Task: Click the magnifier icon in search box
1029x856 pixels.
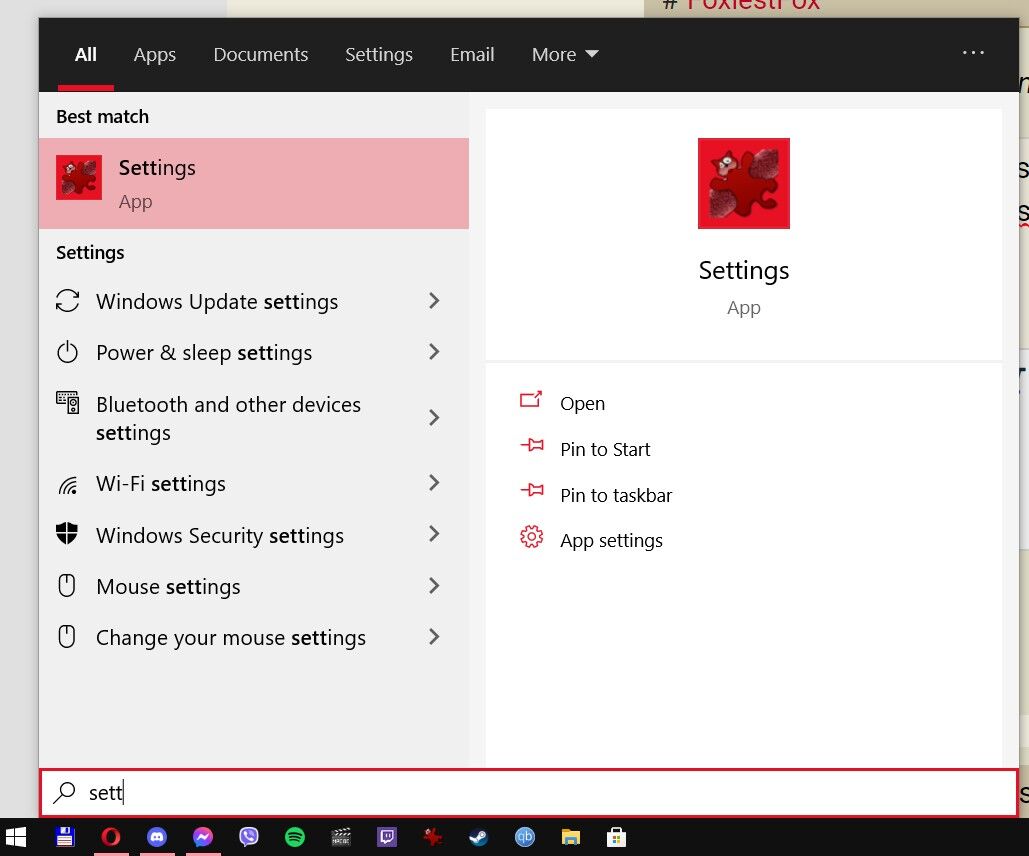Action: point(64,792)
